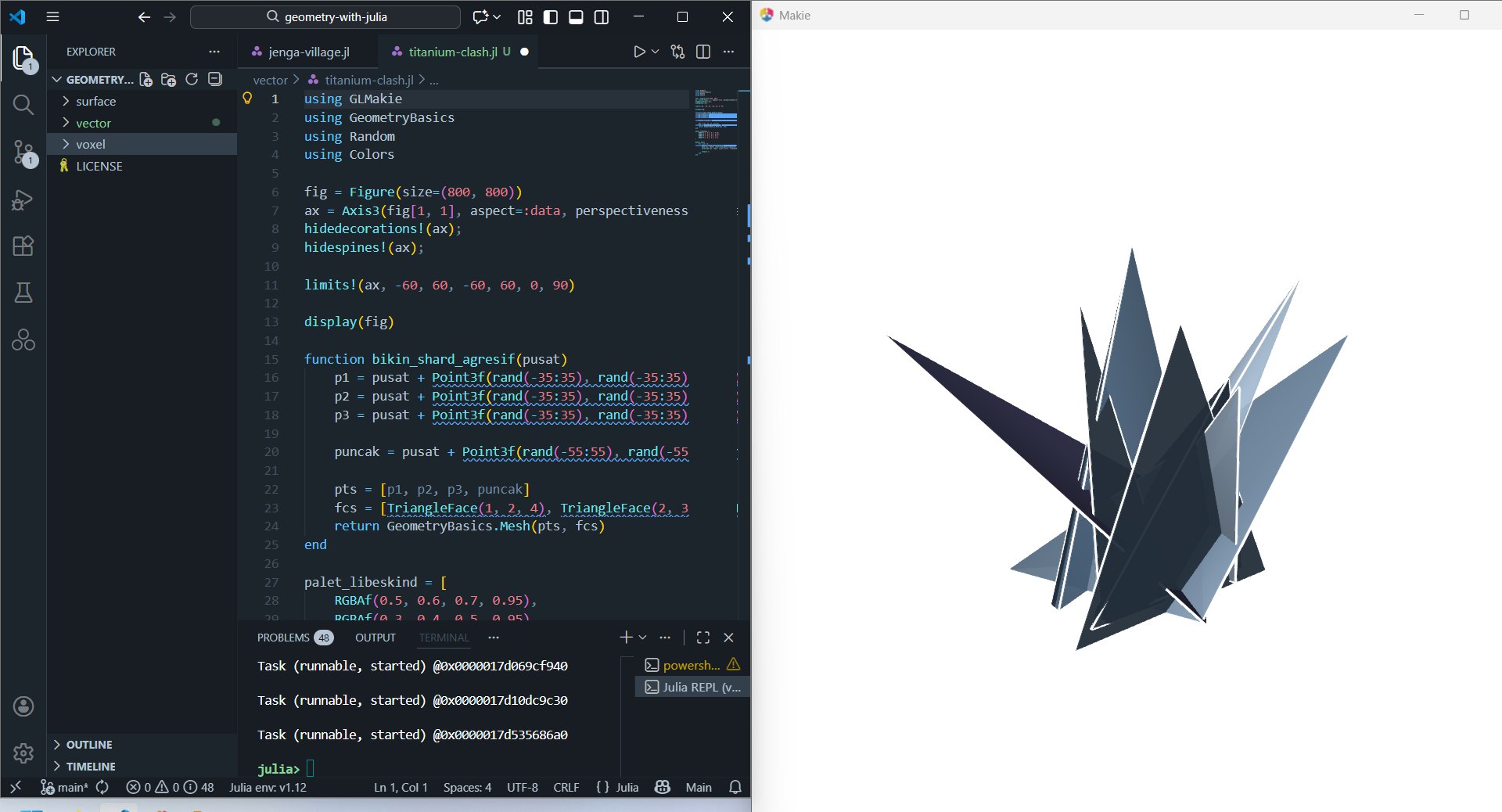Click the Julia workspace icon in activity bar

click(x=23, y=340)
